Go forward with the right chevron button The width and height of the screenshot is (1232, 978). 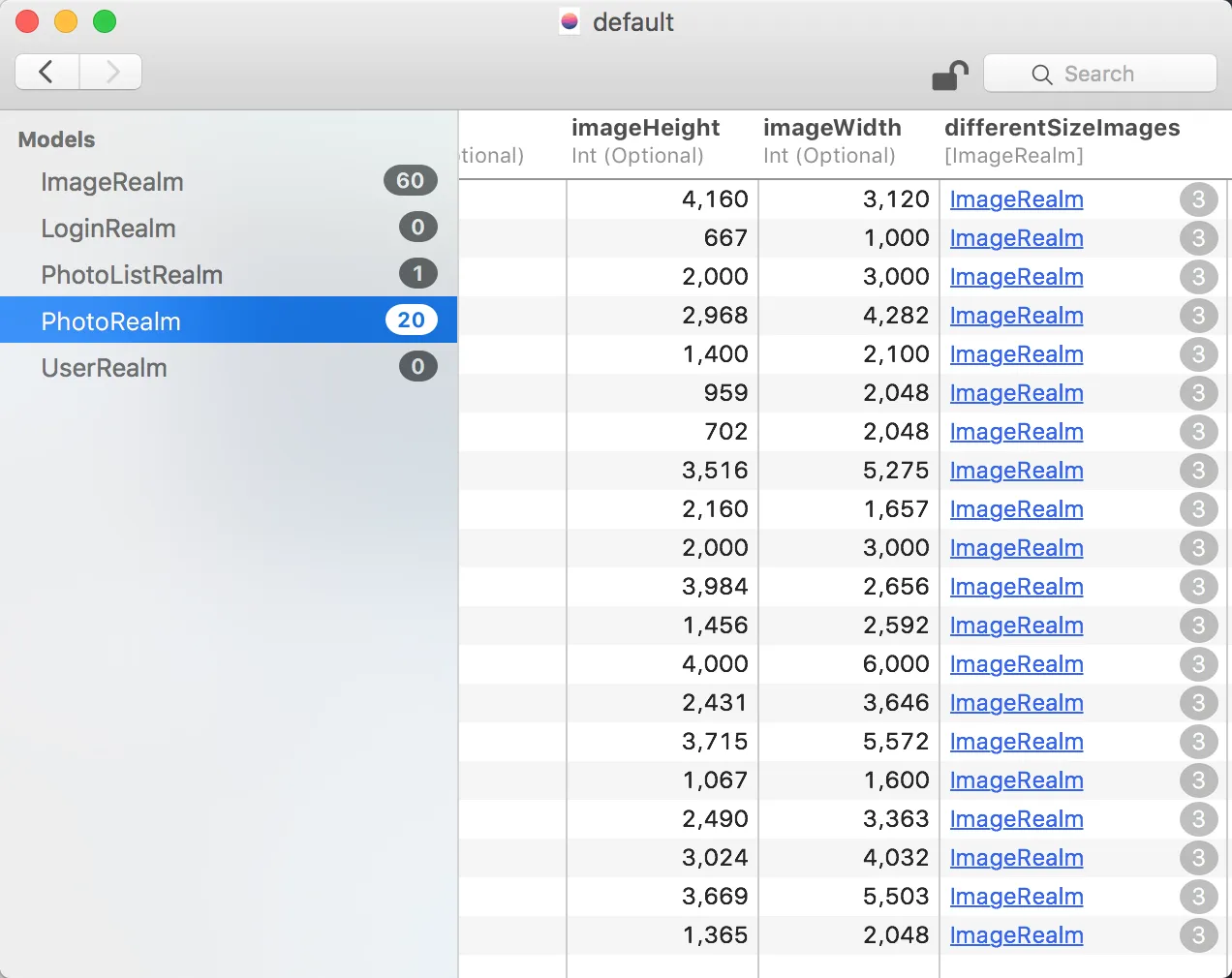[111, 72]
